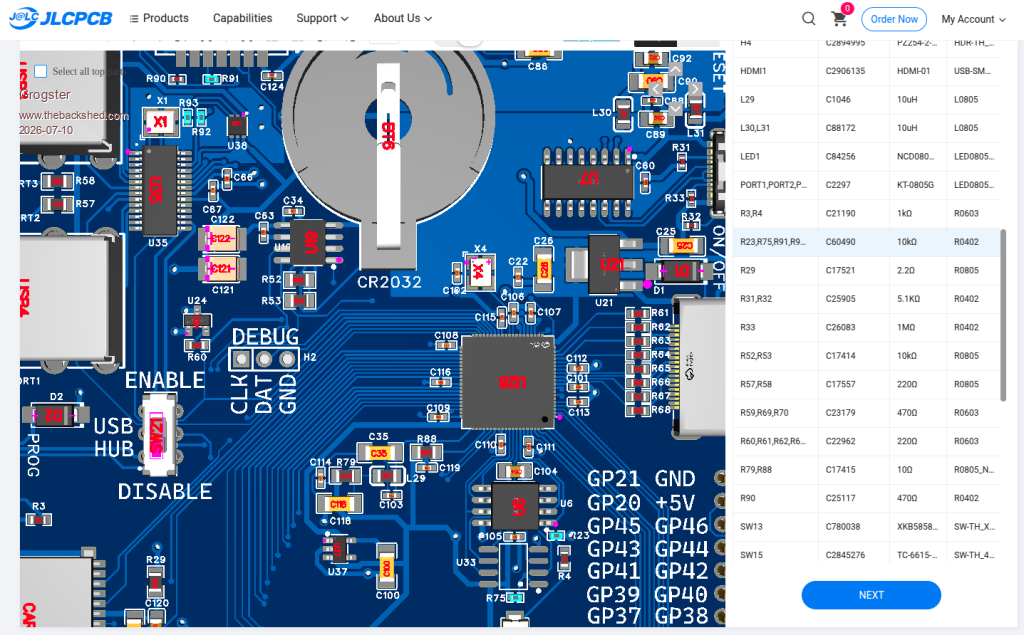Select the SW13 parts row

click(x=867, y=527)
